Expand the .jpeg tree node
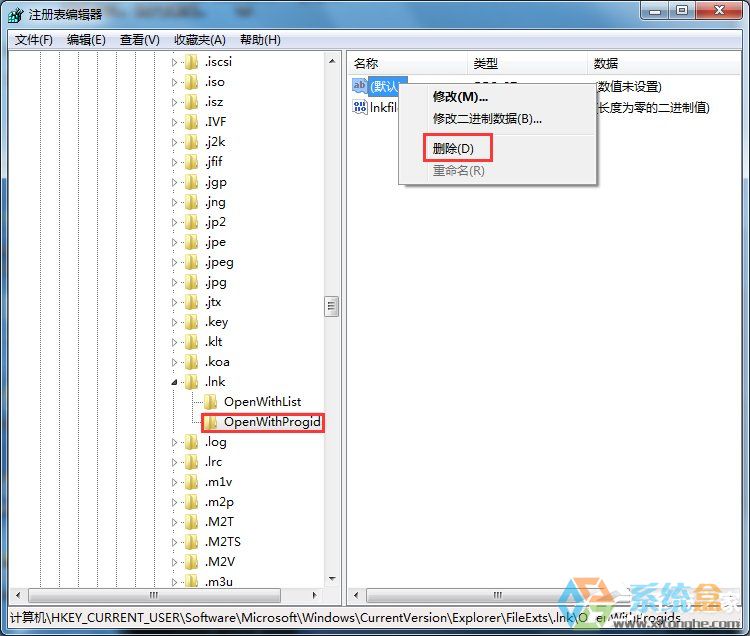Image resolution: width=750 pixels, height=636 pixels. (x=174, y=262)
